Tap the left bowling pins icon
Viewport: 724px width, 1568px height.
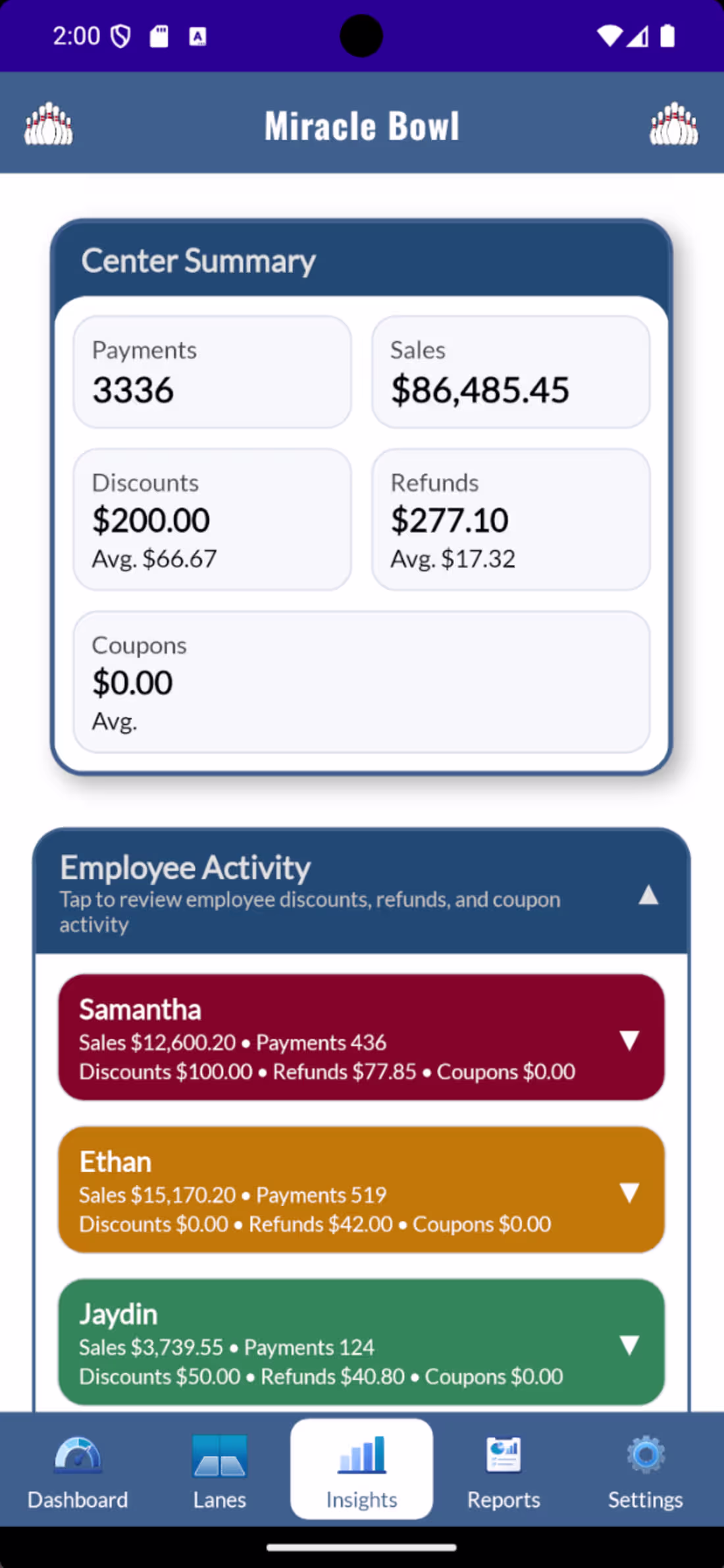tap(48, 124)
